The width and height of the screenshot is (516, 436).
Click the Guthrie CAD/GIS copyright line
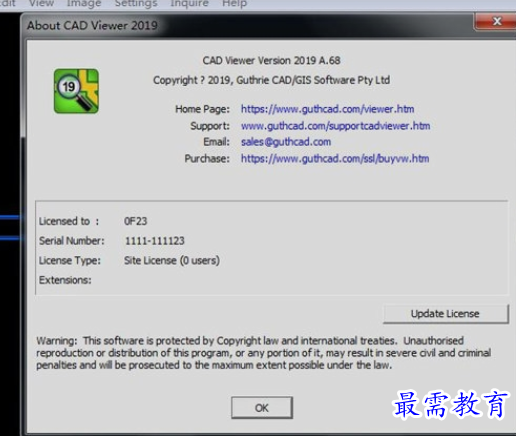click(x=271, y=80)
